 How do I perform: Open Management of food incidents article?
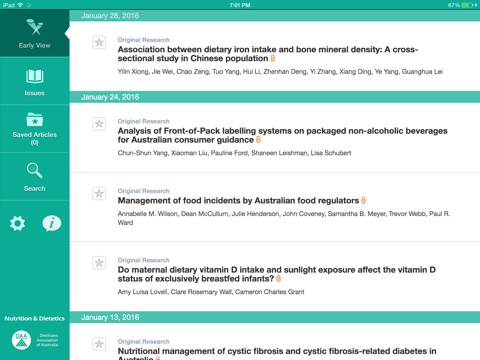[x=238, y=201]
